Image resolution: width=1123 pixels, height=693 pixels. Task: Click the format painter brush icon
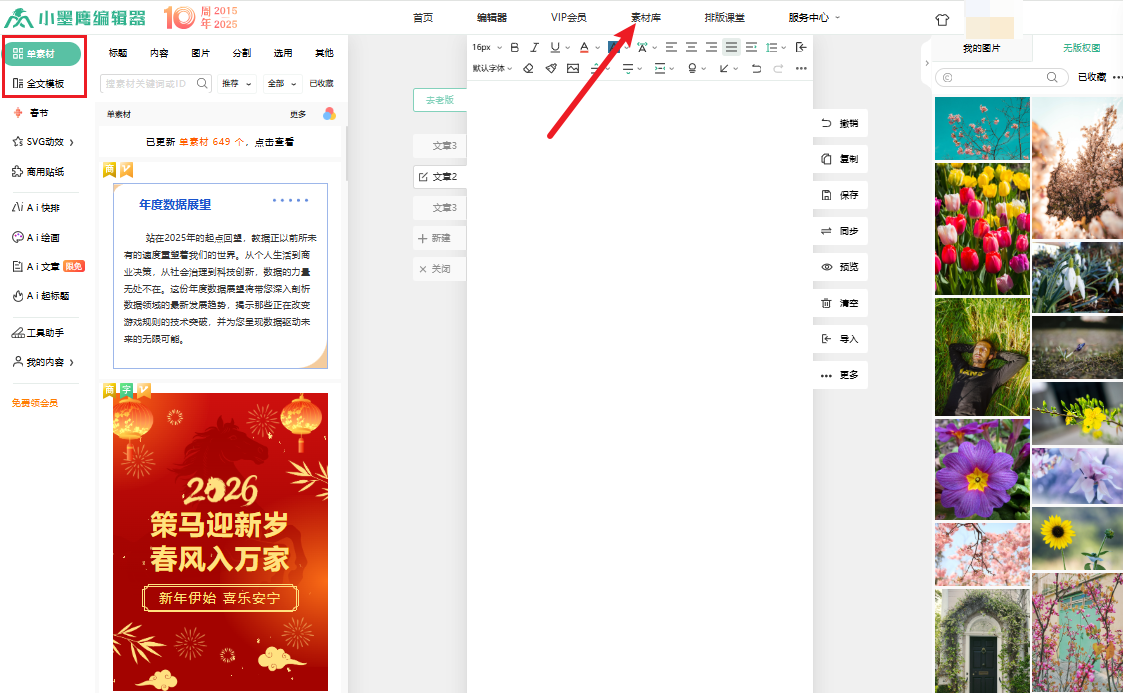tap(551, 68)
